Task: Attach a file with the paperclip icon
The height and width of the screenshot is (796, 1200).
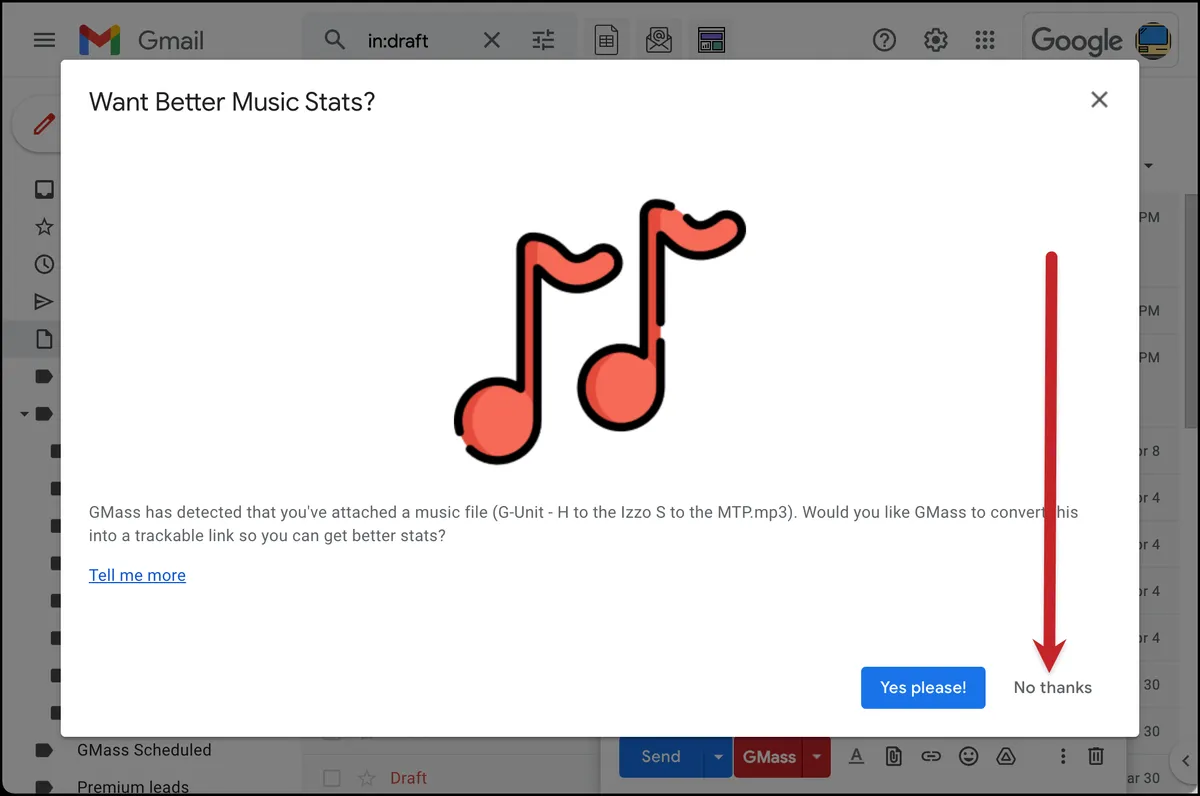Action: pos(895,756)
